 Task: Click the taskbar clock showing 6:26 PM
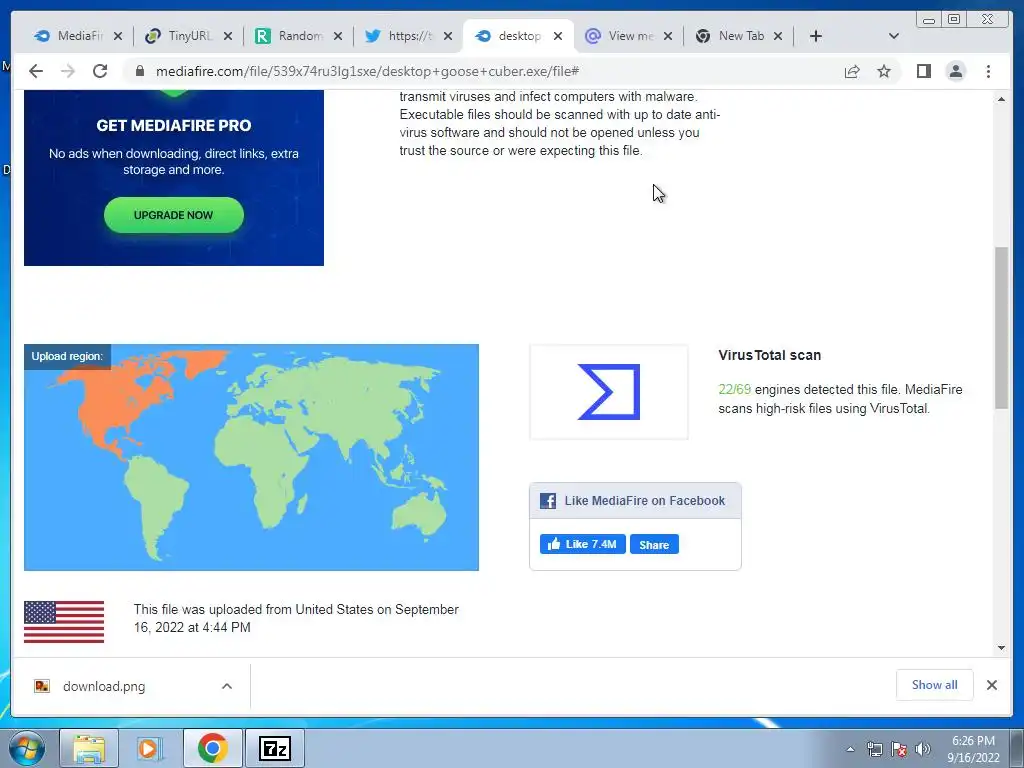[973, 749]
